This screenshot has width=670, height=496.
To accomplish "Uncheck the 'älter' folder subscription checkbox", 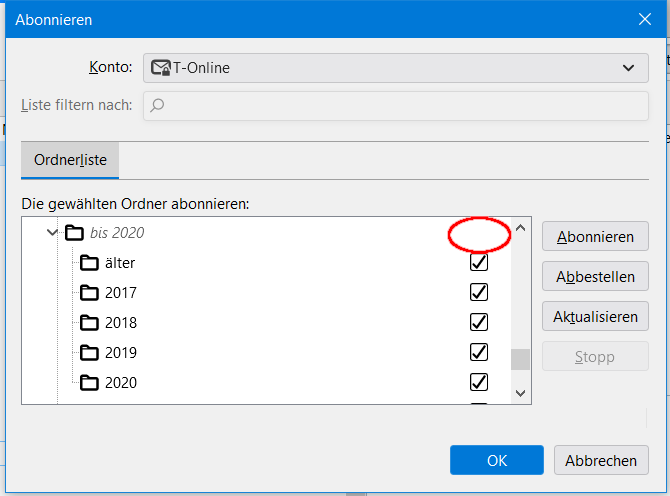I will pos(479,262).
